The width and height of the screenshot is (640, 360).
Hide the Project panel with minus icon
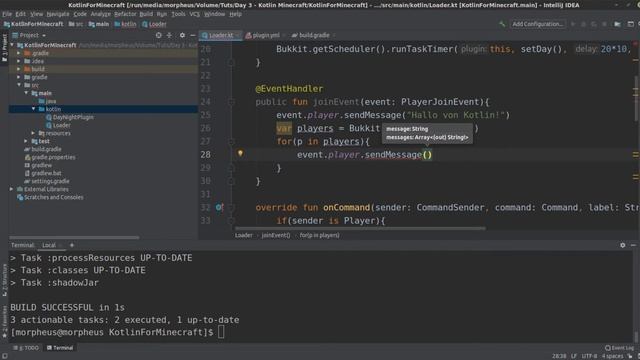(x=193, y=36)
